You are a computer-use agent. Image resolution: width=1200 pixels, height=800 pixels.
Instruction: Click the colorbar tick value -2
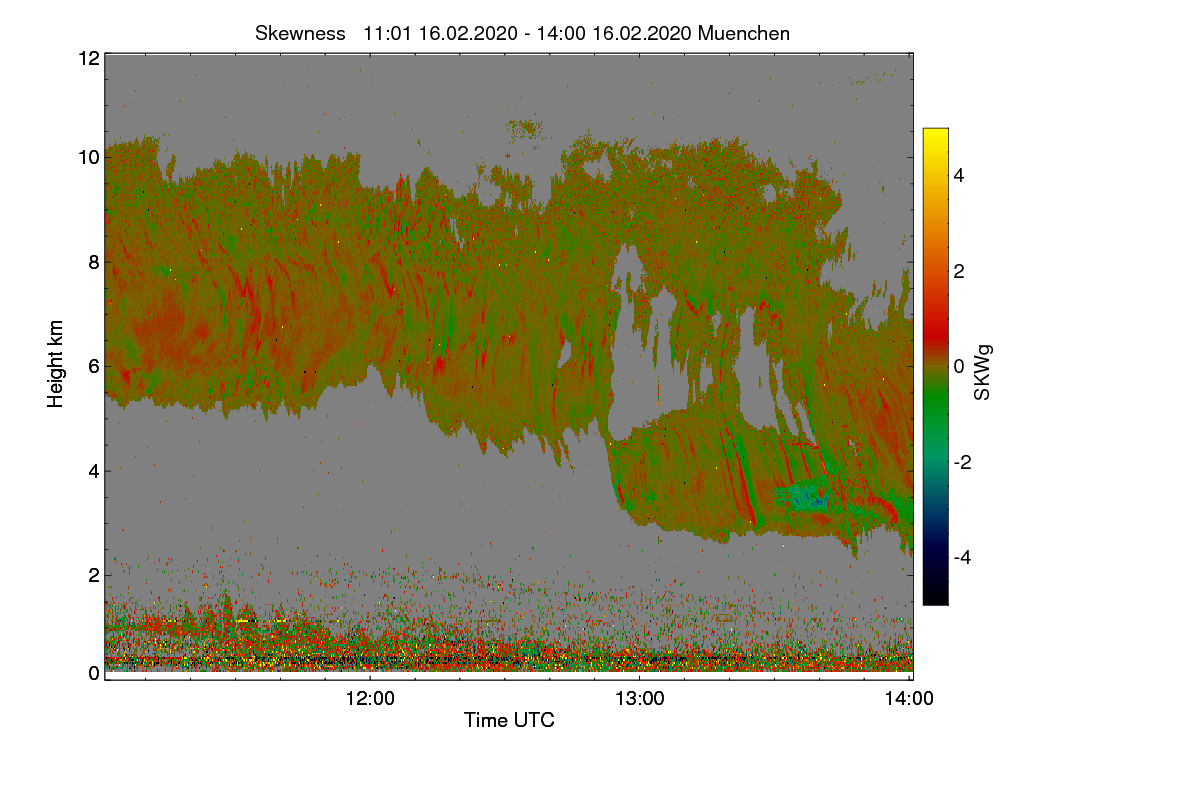tap(961, 462)
